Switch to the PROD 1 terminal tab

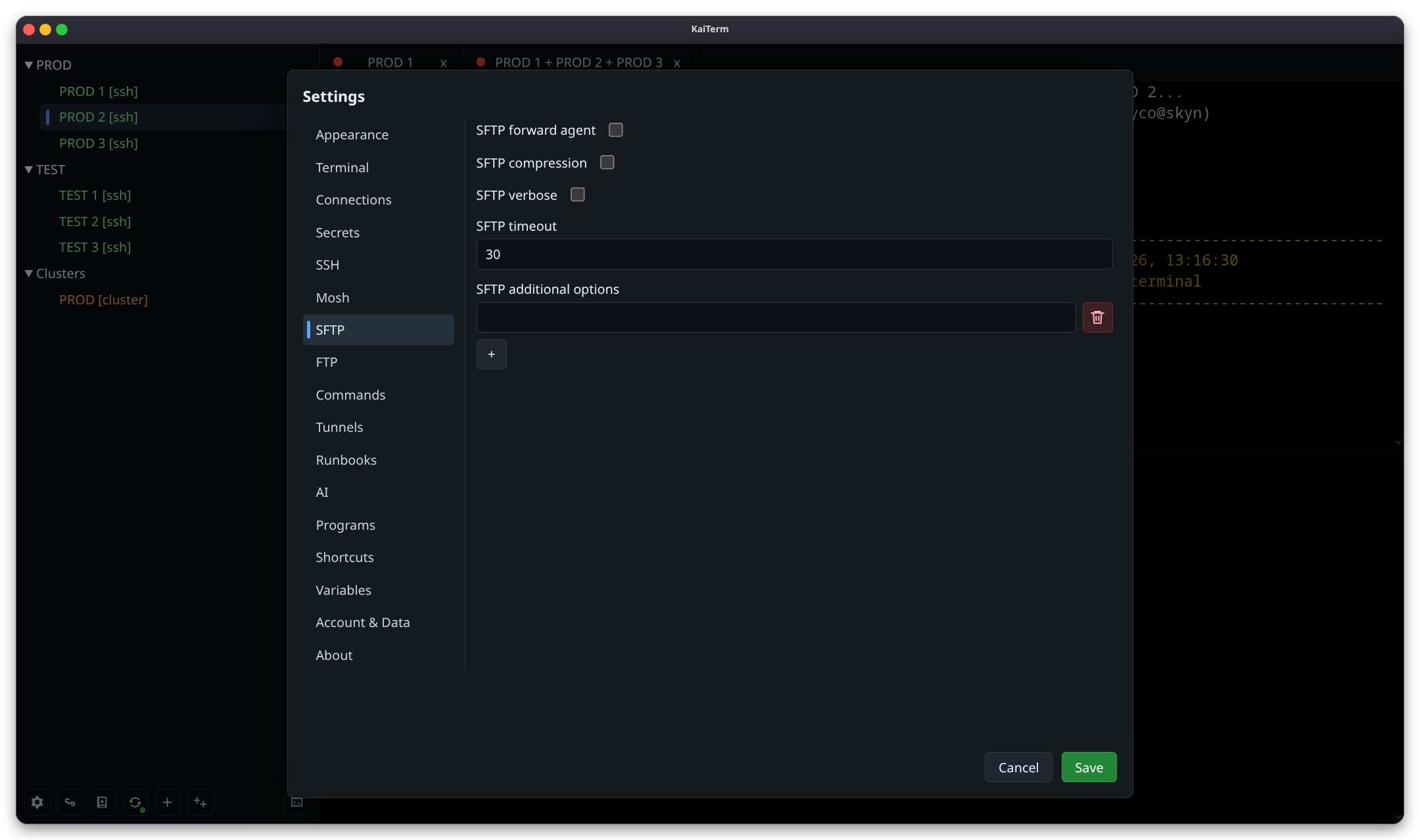pos(390,62)
